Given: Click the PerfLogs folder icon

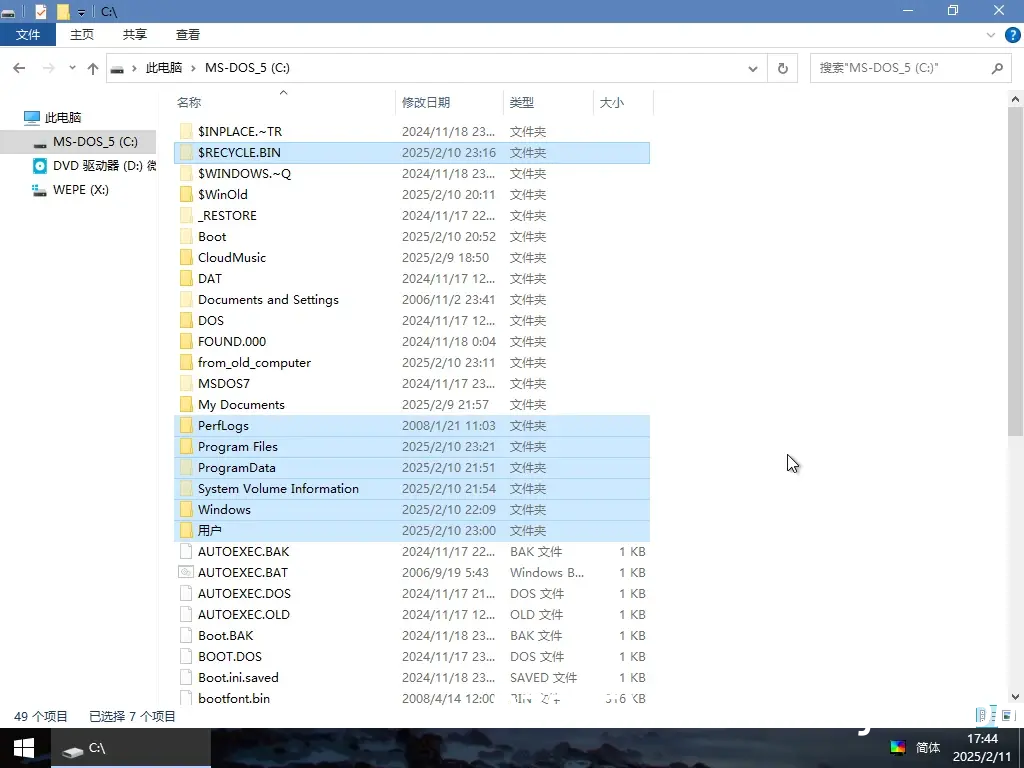Looking at the screenshot, I should coord(186,426).
